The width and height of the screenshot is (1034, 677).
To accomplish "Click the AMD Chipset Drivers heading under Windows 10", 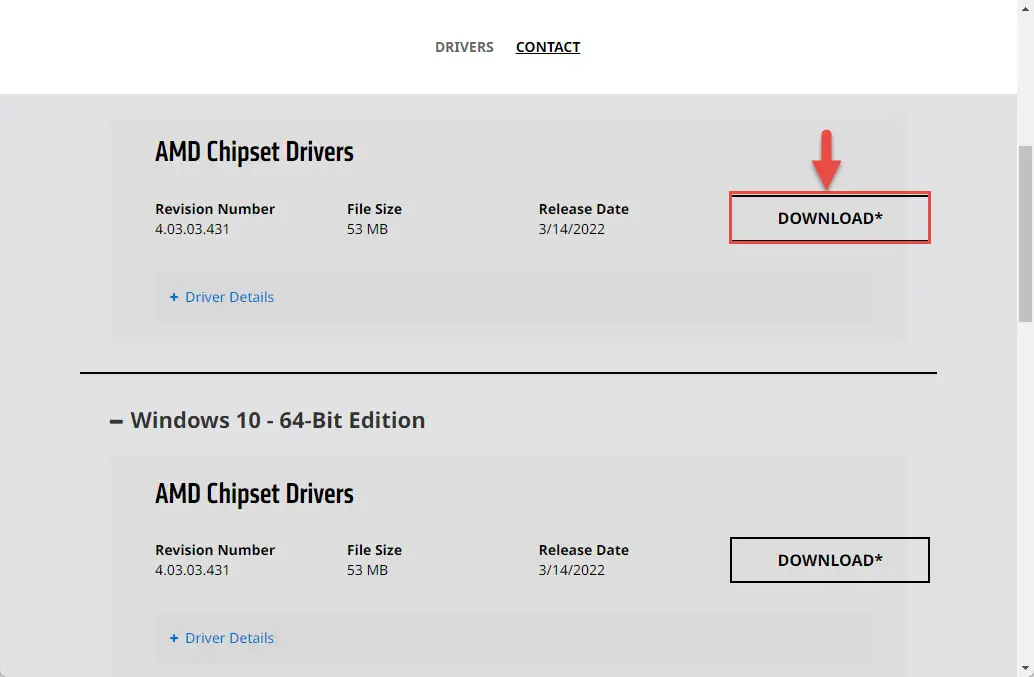I will 255,494.
